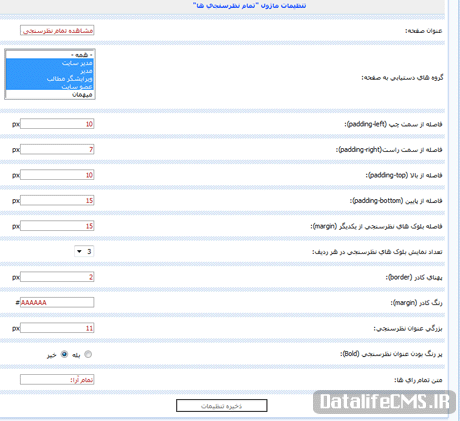Image resolution: width=460 pixels, height=421 pixels.
Task: Click the page title input field
Action: (57, 30)
